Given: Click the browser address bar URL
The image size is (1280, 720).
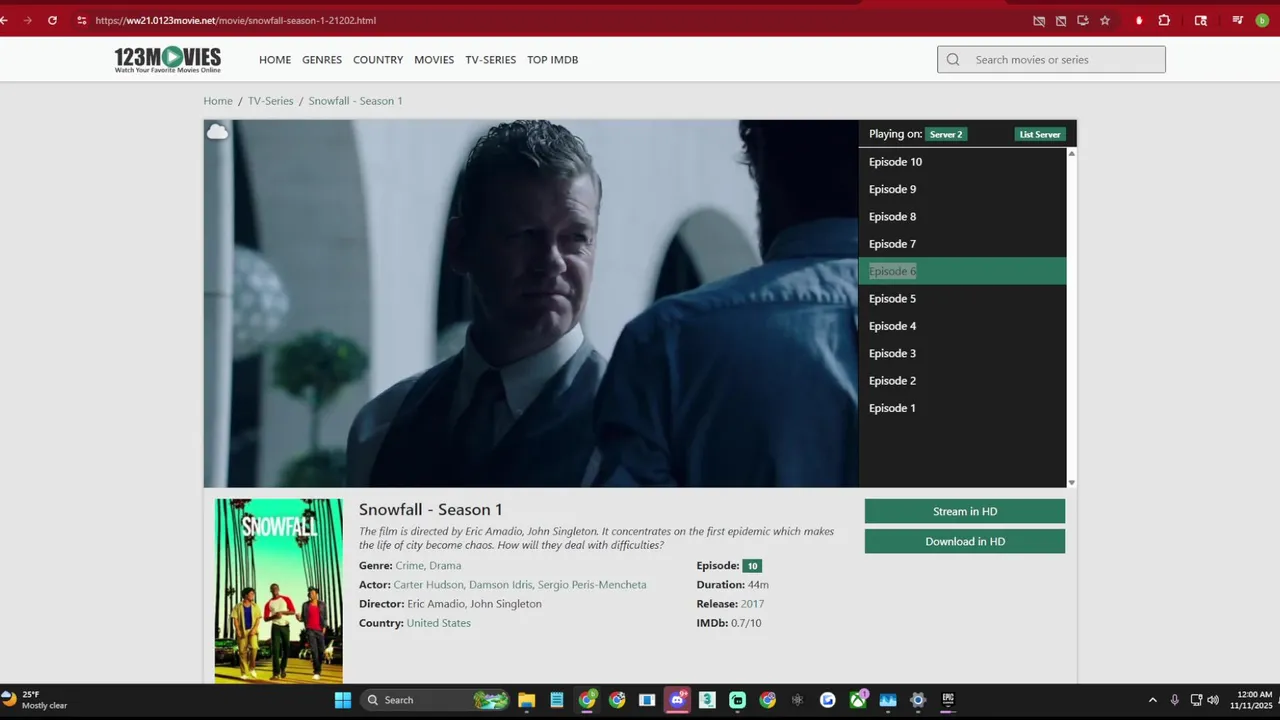Looking at the screenshot, I should 236,20.
